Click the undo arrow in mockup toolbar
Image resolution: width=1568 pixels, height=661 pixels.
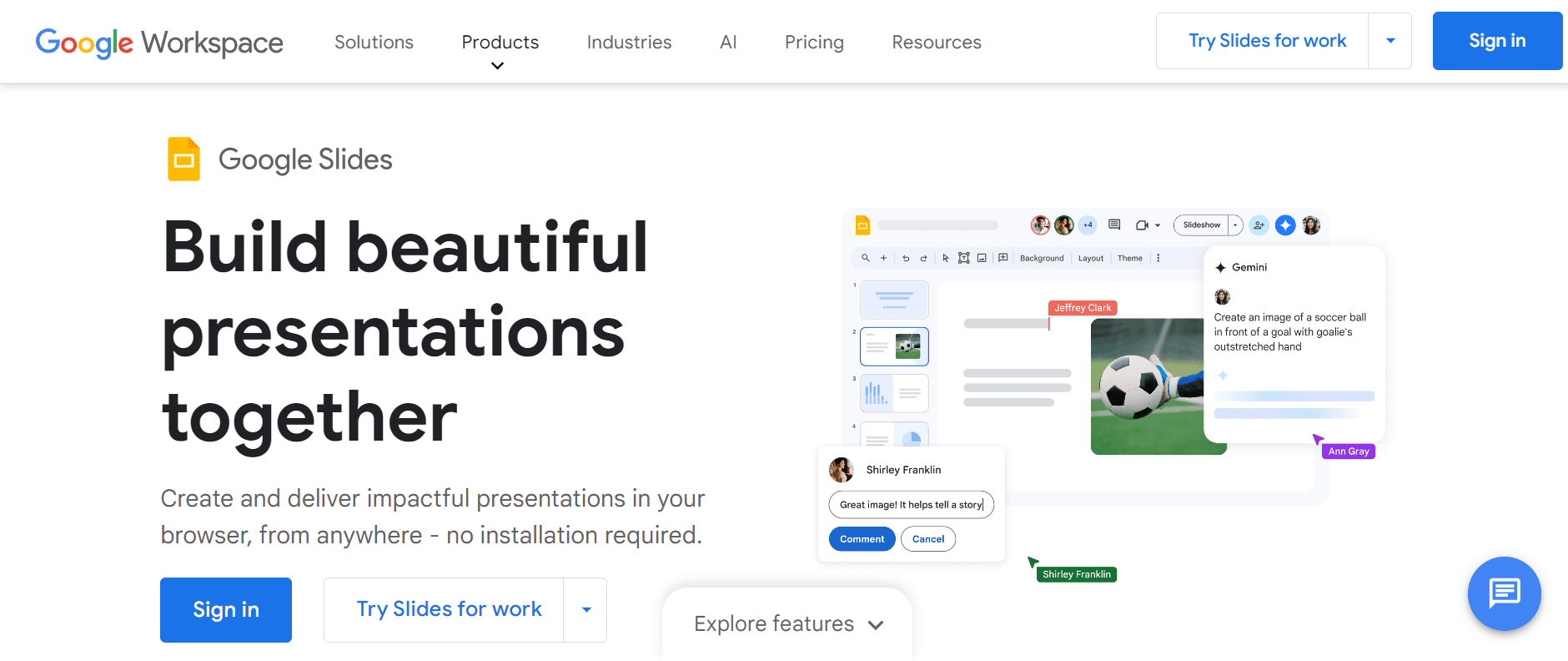point(906,258)
